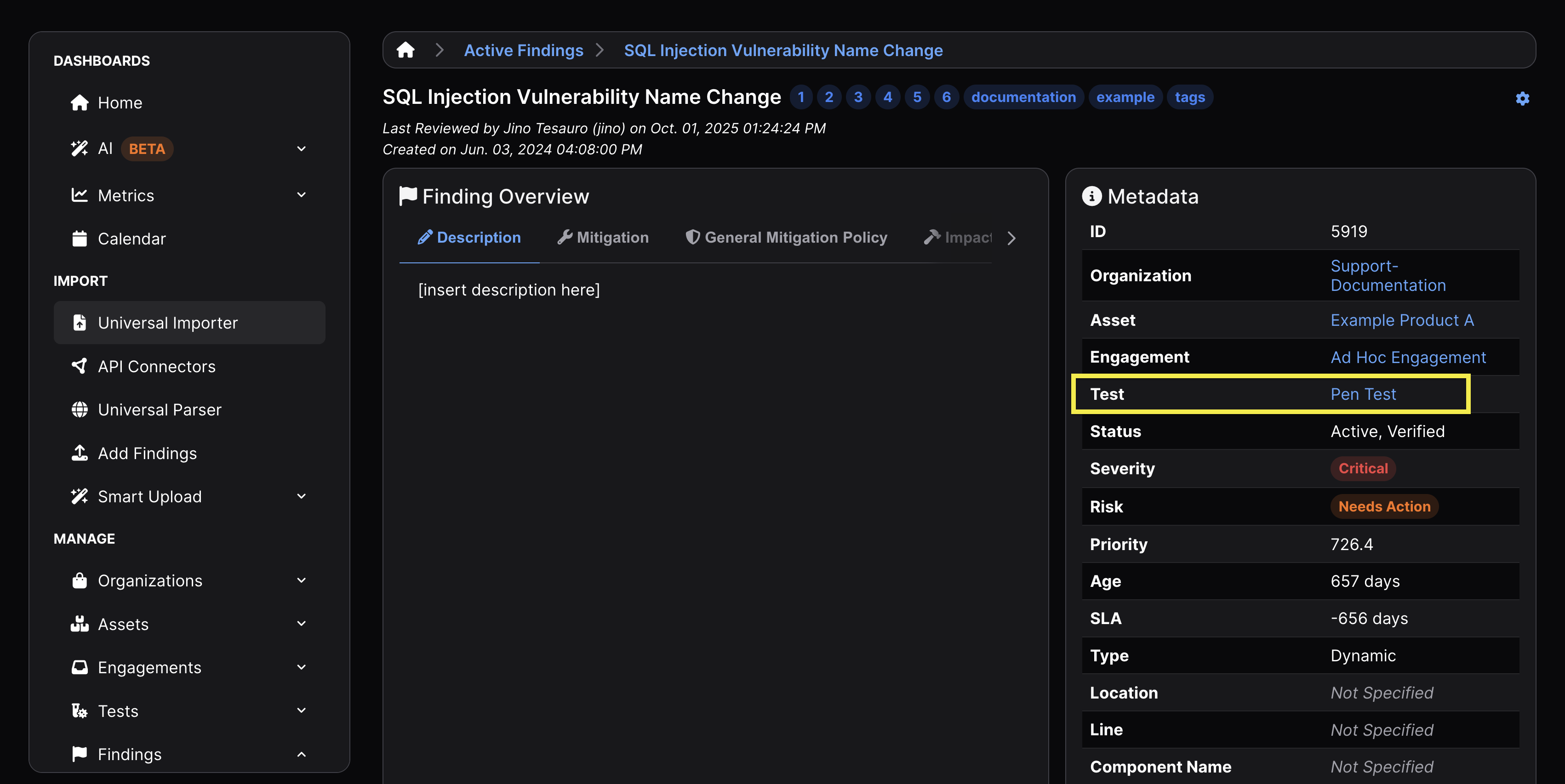Open the gear settings icon

[x=1522, y=98]
